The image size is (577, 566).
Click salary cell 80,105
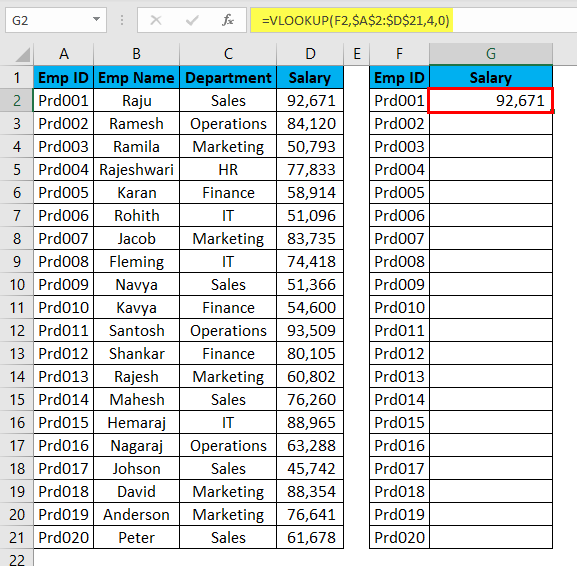click(310, 354)
